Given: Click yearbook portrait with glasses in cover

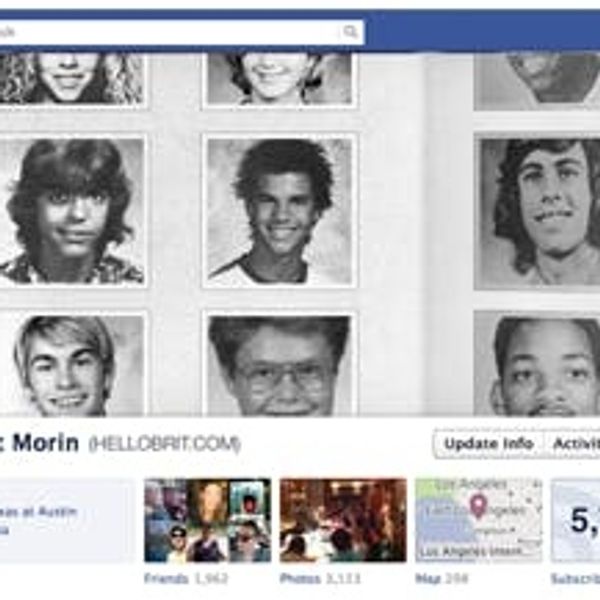Looking at the screenshot, I should (x=280, y=364).
